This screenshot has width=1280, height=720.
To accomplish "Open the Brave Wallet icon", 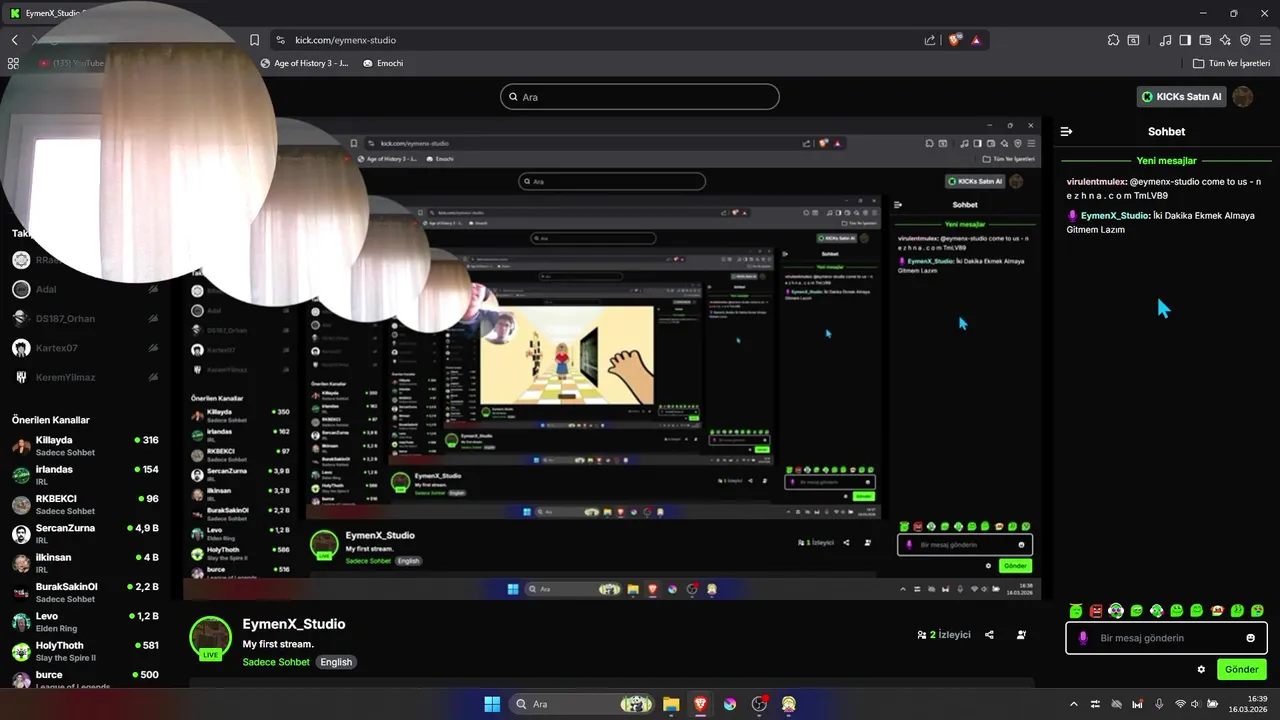I will pos(1205,40).
